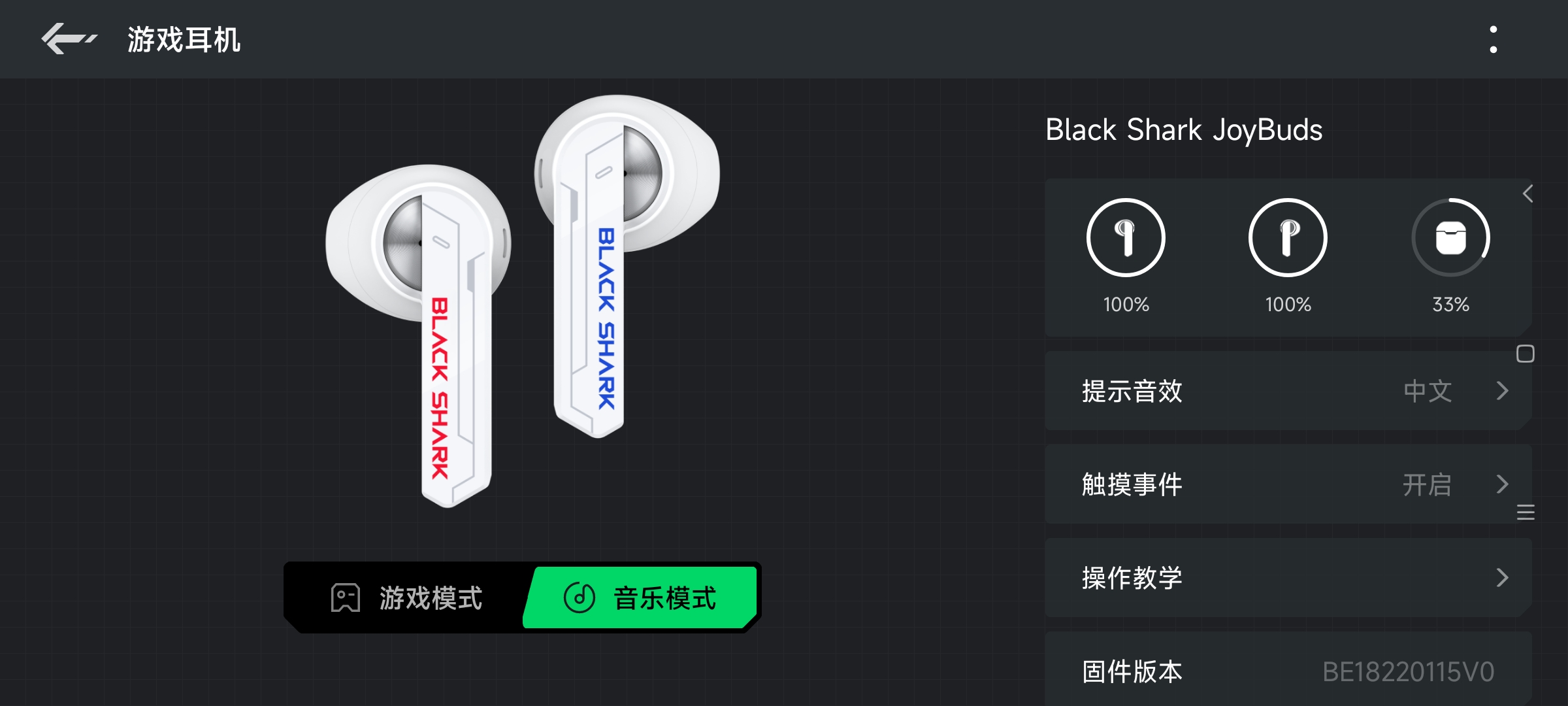The image size is (1568, 706).
Task: Tap the square recent apps navigation icon
Action: point(1526,354)
